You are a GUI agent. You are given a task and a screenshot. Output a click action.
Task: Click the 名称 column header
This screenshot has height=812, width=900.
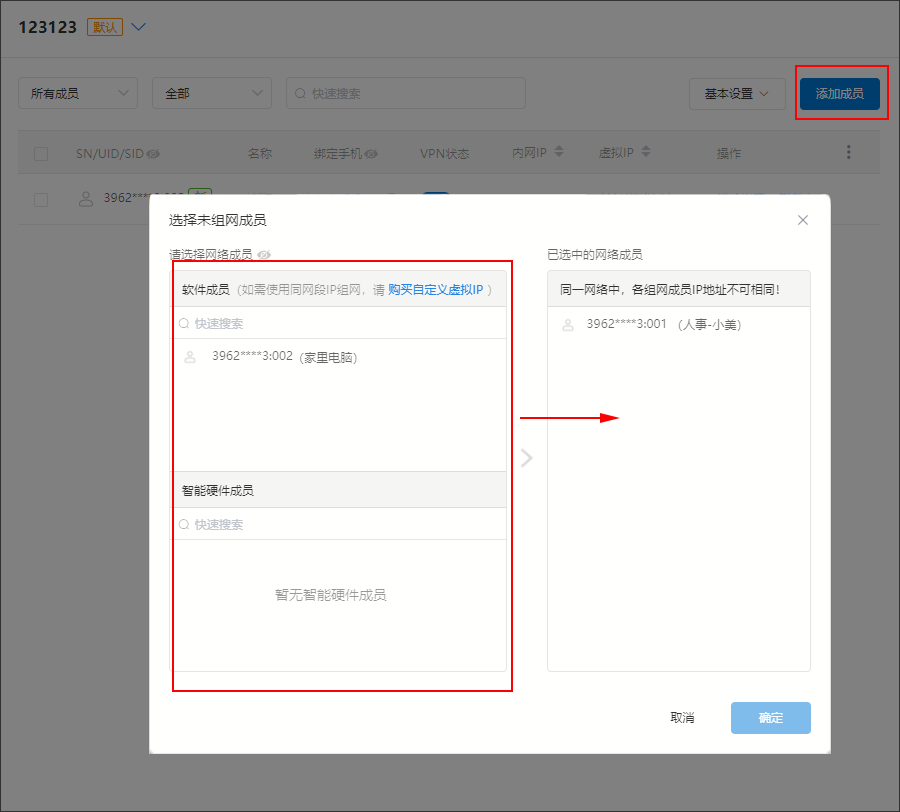pyautogui.click(x=259, y=153)
